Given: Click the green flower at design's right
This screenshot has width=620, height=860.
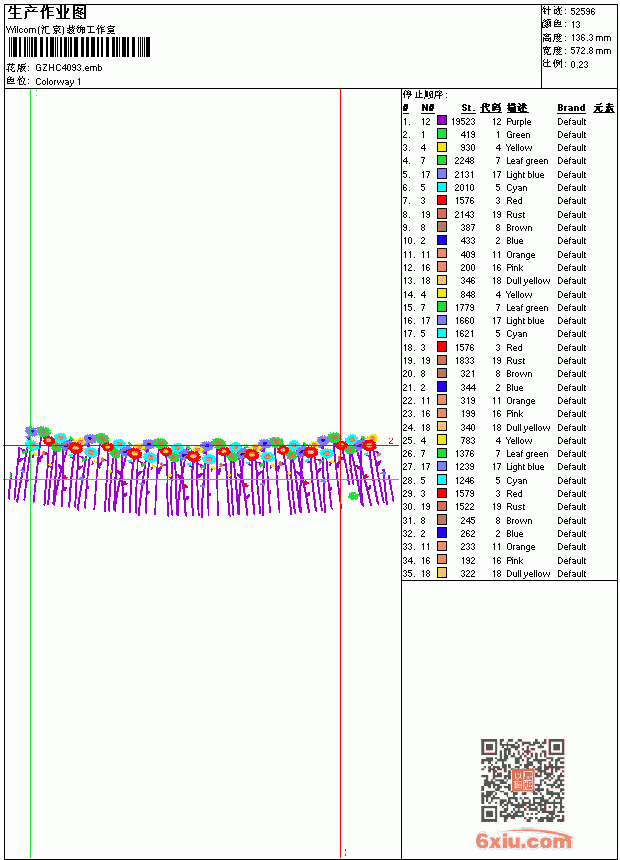Looking at the screenshot, I should [x=353, y=496].
